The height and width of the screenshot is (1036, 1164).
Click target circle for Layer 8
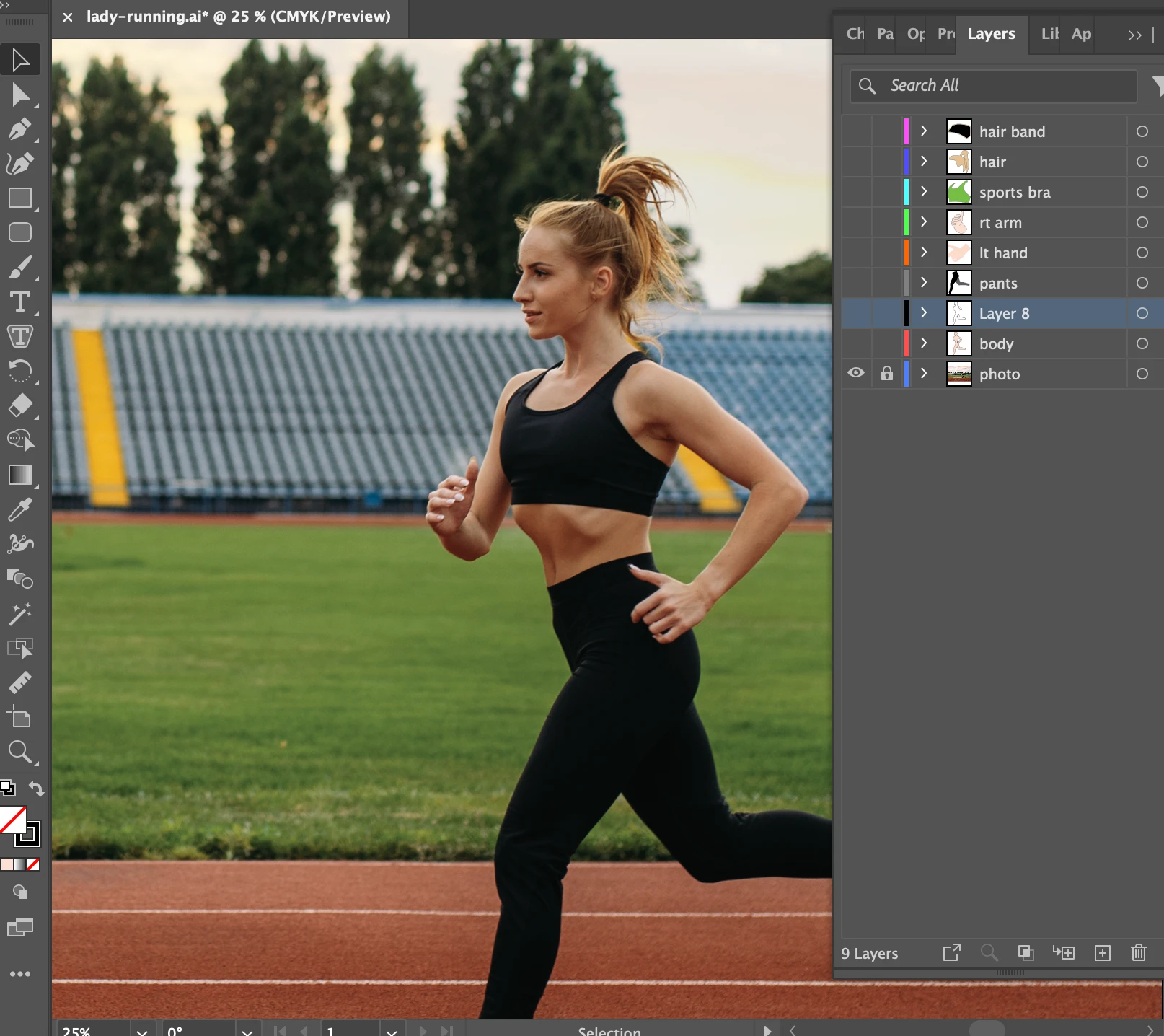(1142, 313)
